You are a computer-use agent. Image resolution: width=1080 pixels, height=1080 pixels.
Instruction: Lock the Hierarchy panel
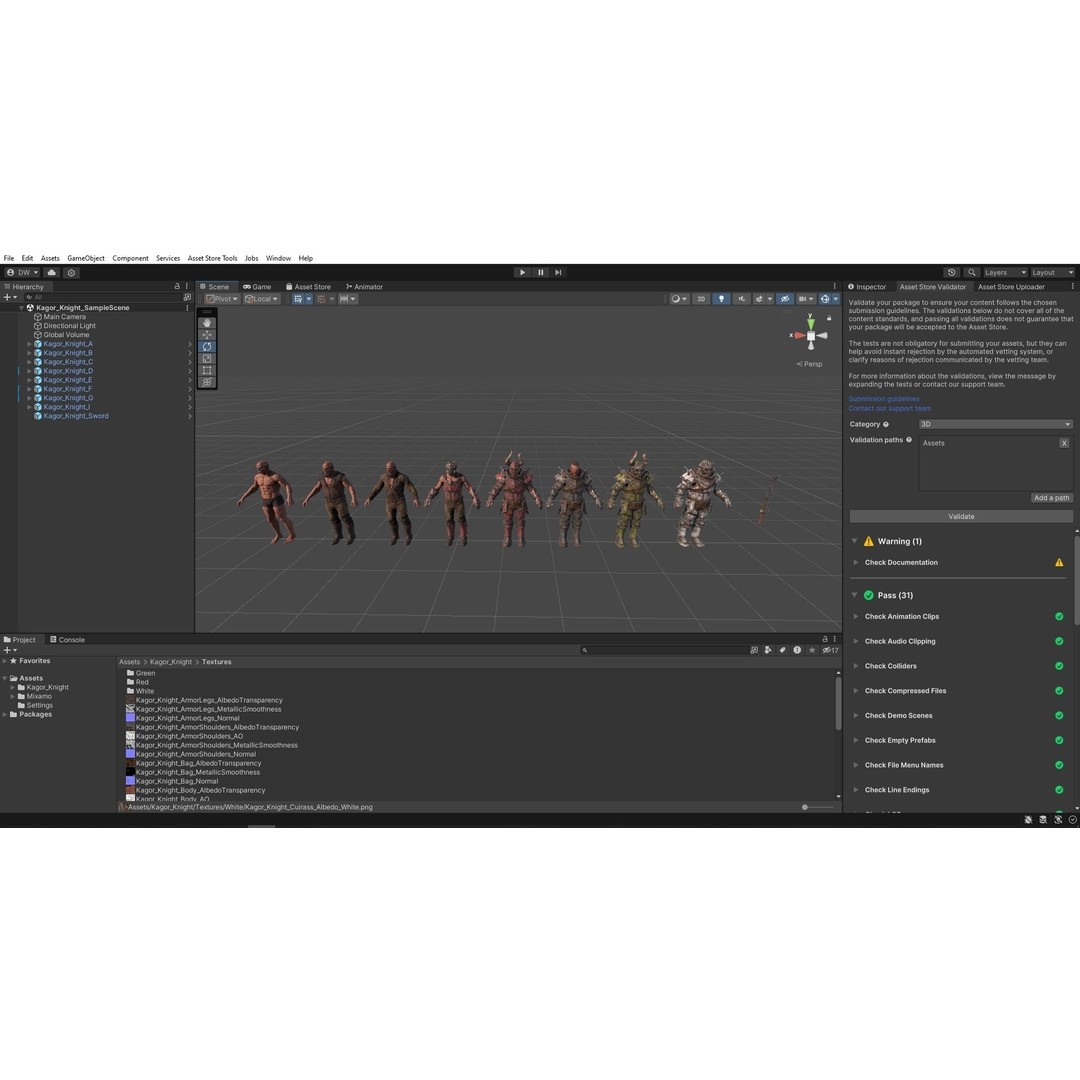(177, 286)
